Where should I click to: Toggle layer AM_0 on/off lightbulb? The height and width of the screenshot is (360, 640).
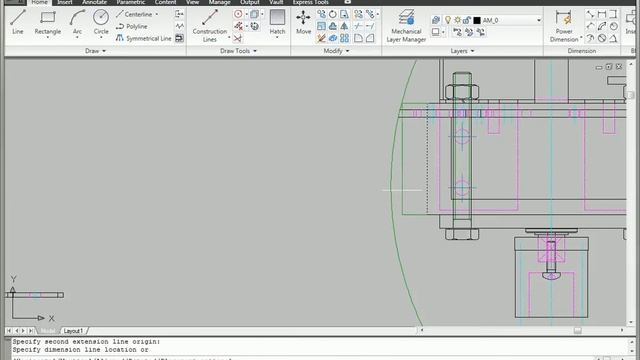tap(448, 20)
